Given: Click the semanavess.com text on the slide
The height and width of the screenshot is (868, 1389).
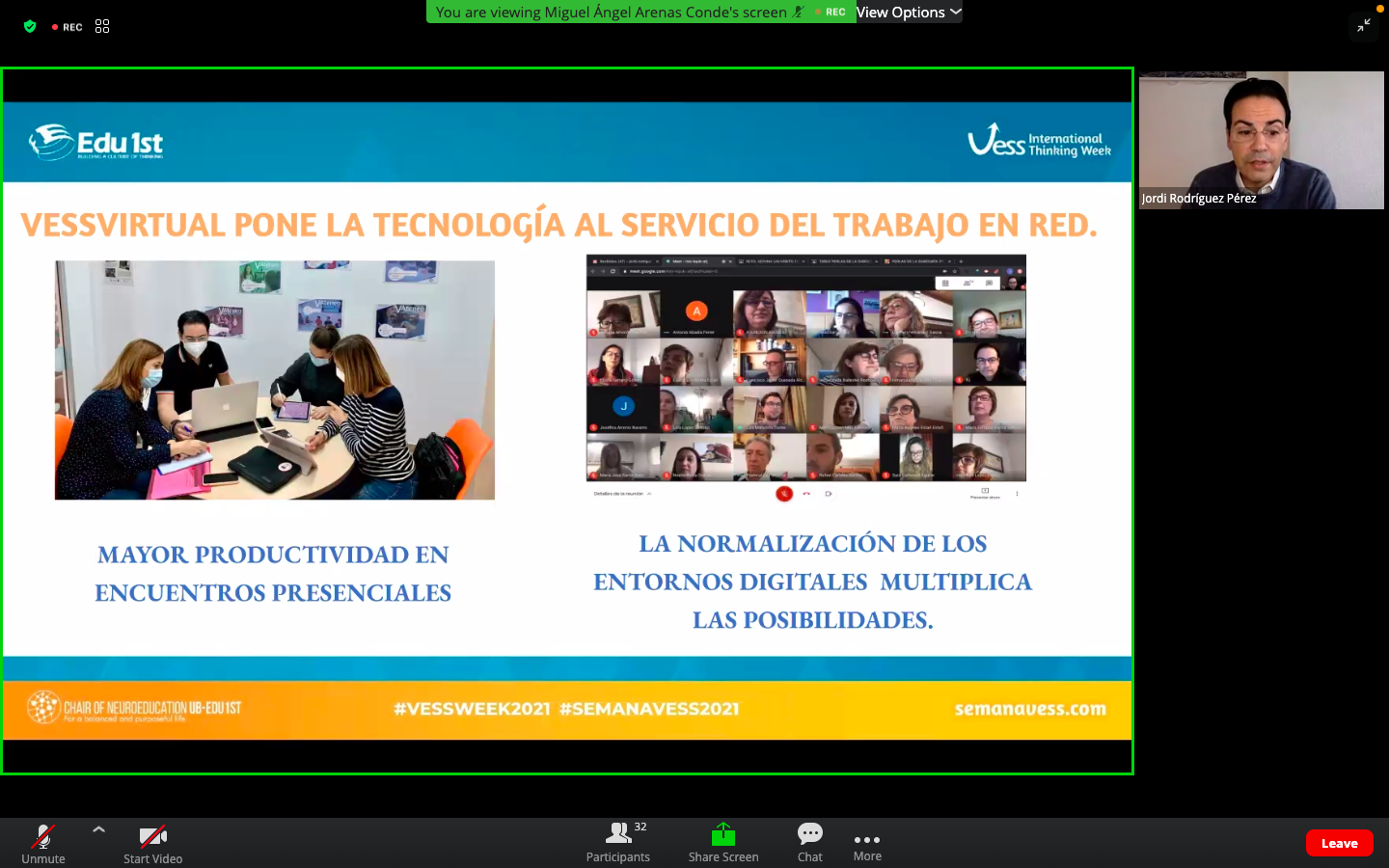Looking at the screenshot, I should pyautogui.click(x=1030, y=709).
